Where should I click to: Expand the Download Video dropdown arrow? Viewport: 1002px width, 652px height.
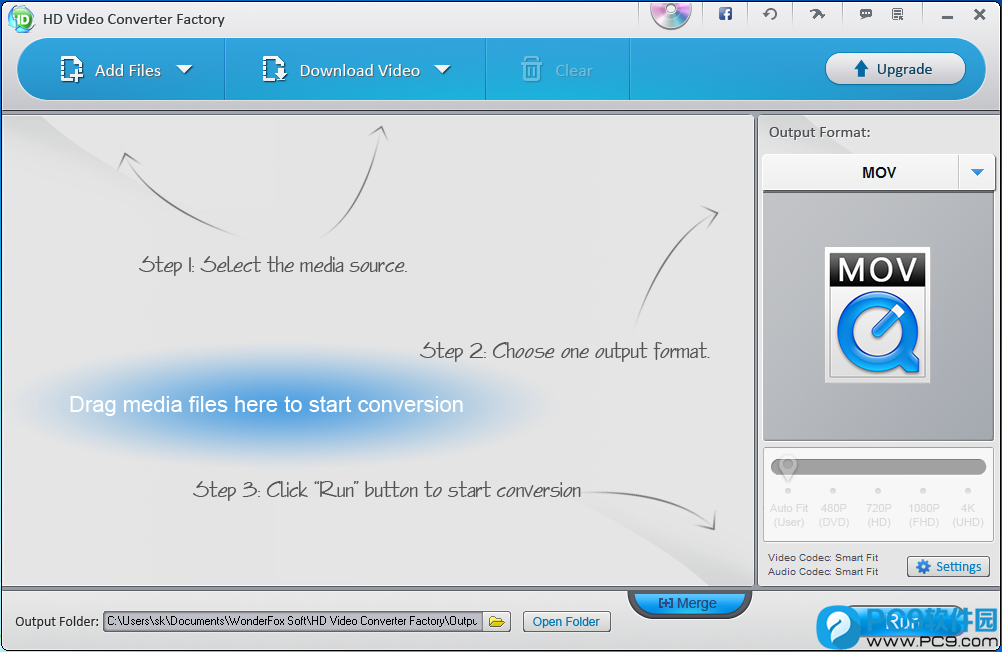(442, 70)
